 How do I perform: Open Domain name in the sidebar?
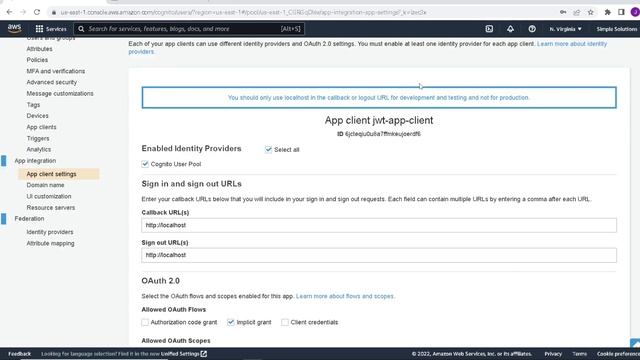(x=45, y=185)
